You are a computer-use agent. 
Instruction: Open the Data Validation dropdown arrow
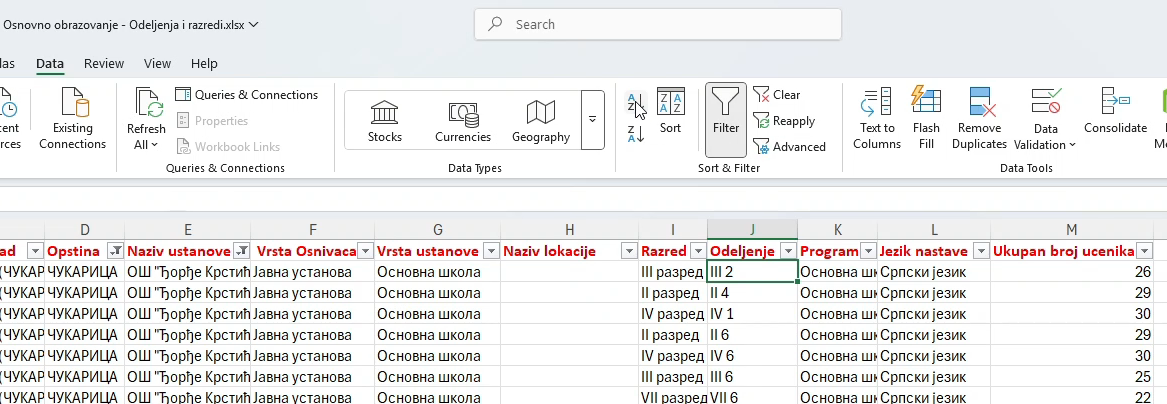[x=1072, y=144]
